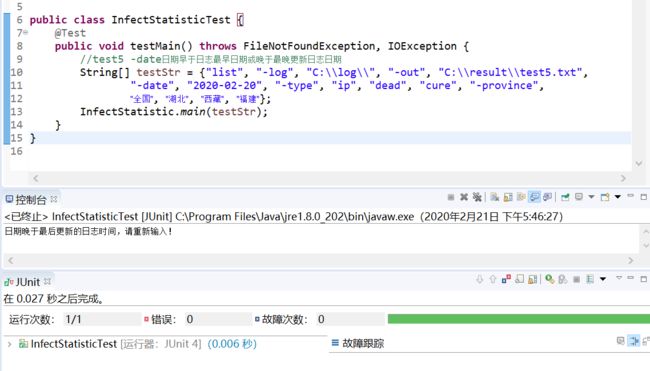Click editor vertical scrollbar down arrow
The image size is (650, 371).
(x=639, y=164)
